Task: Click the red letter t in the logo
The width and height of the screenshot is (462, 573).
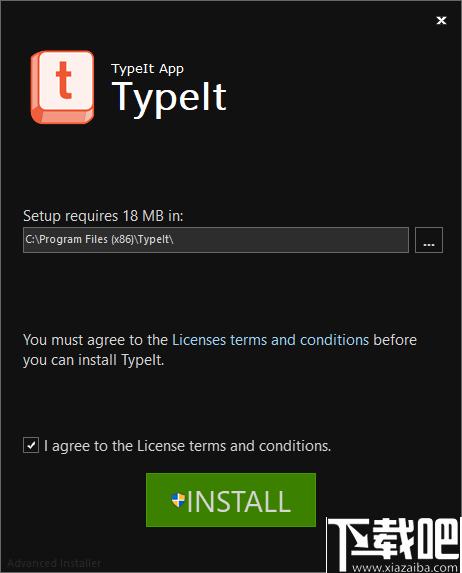Action: click(64, 80)
